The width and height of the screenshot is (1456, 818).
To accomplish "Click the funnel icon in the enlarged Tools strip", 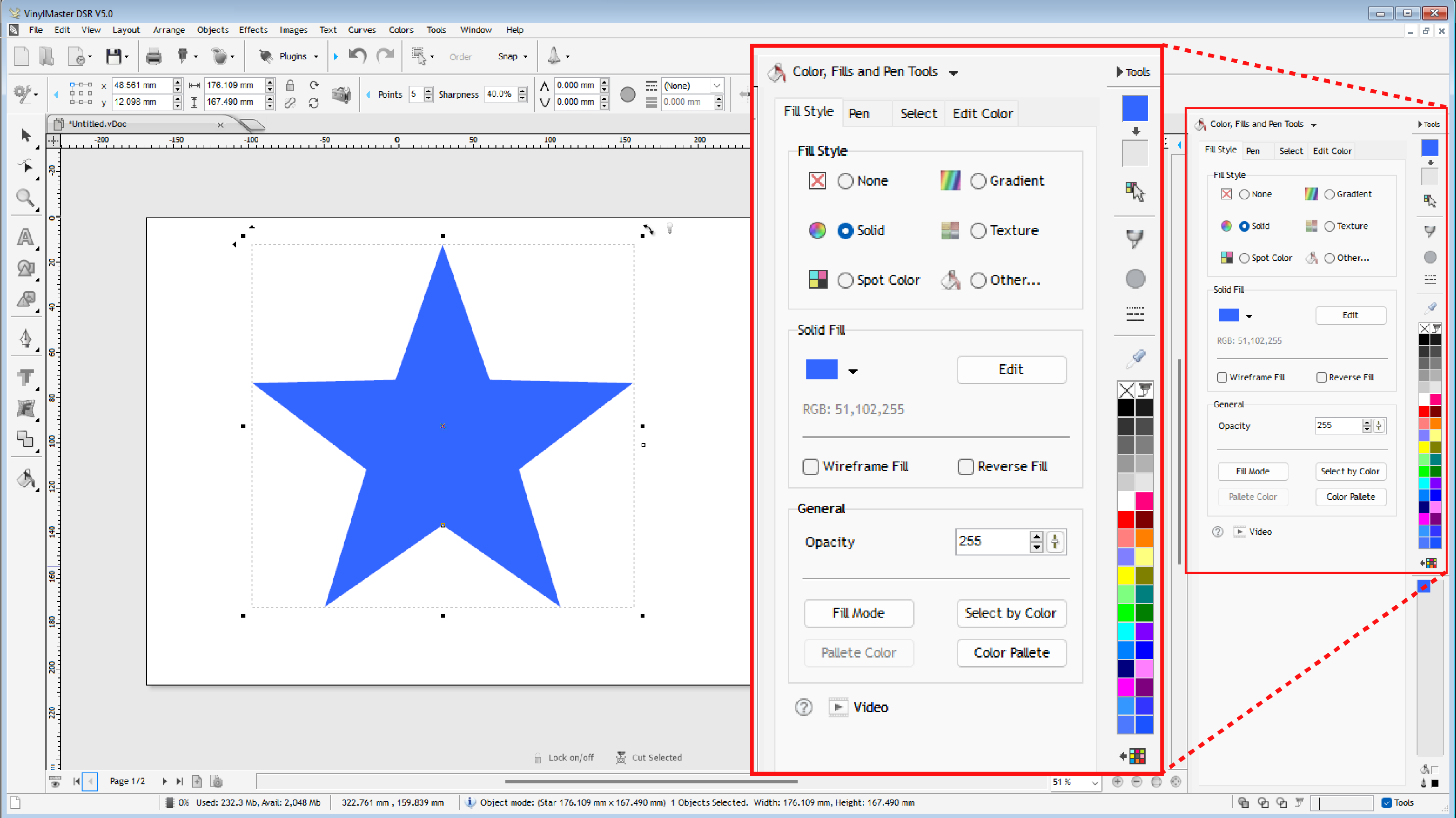I will tap(1134, 238).
